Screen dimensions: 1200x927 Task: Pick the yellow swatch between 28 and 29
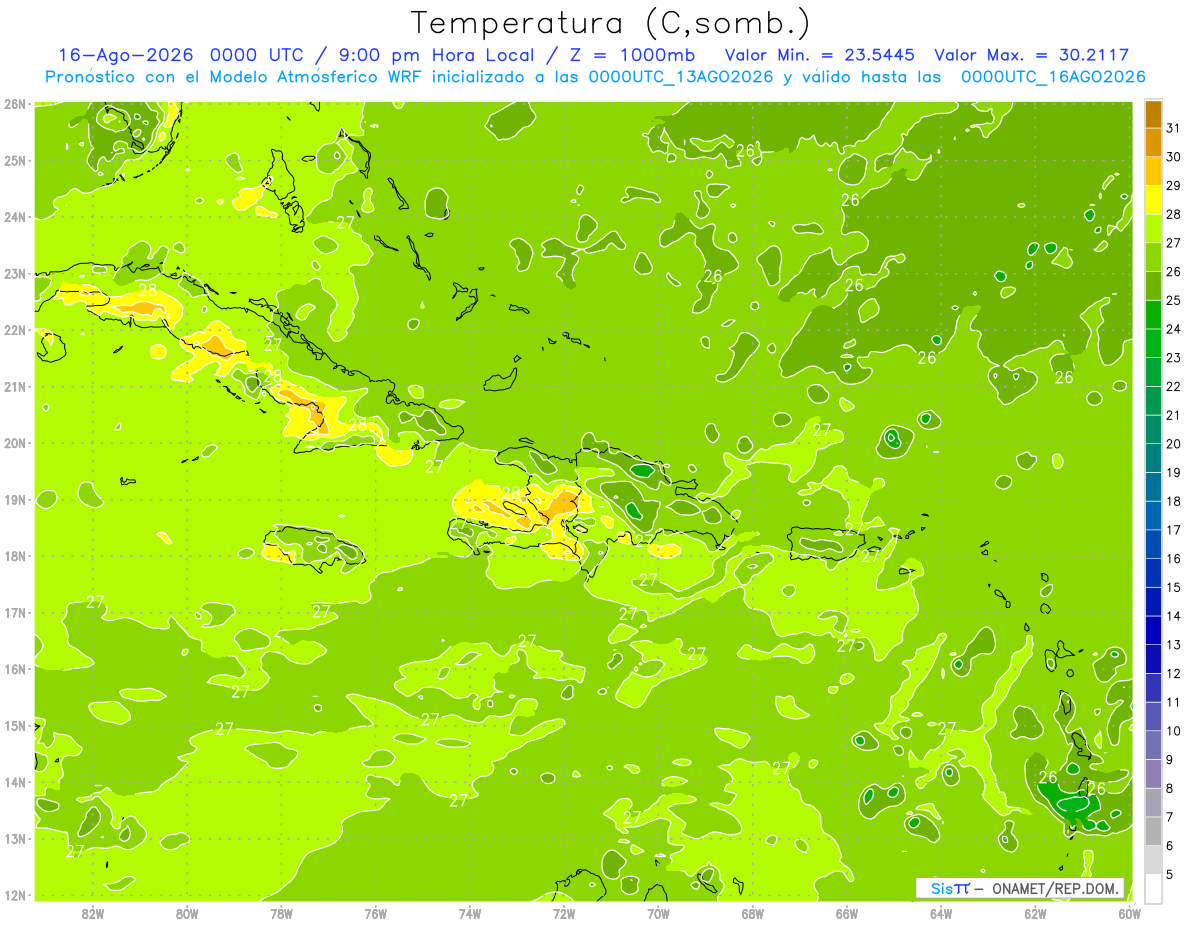[x=1153, y=200]
